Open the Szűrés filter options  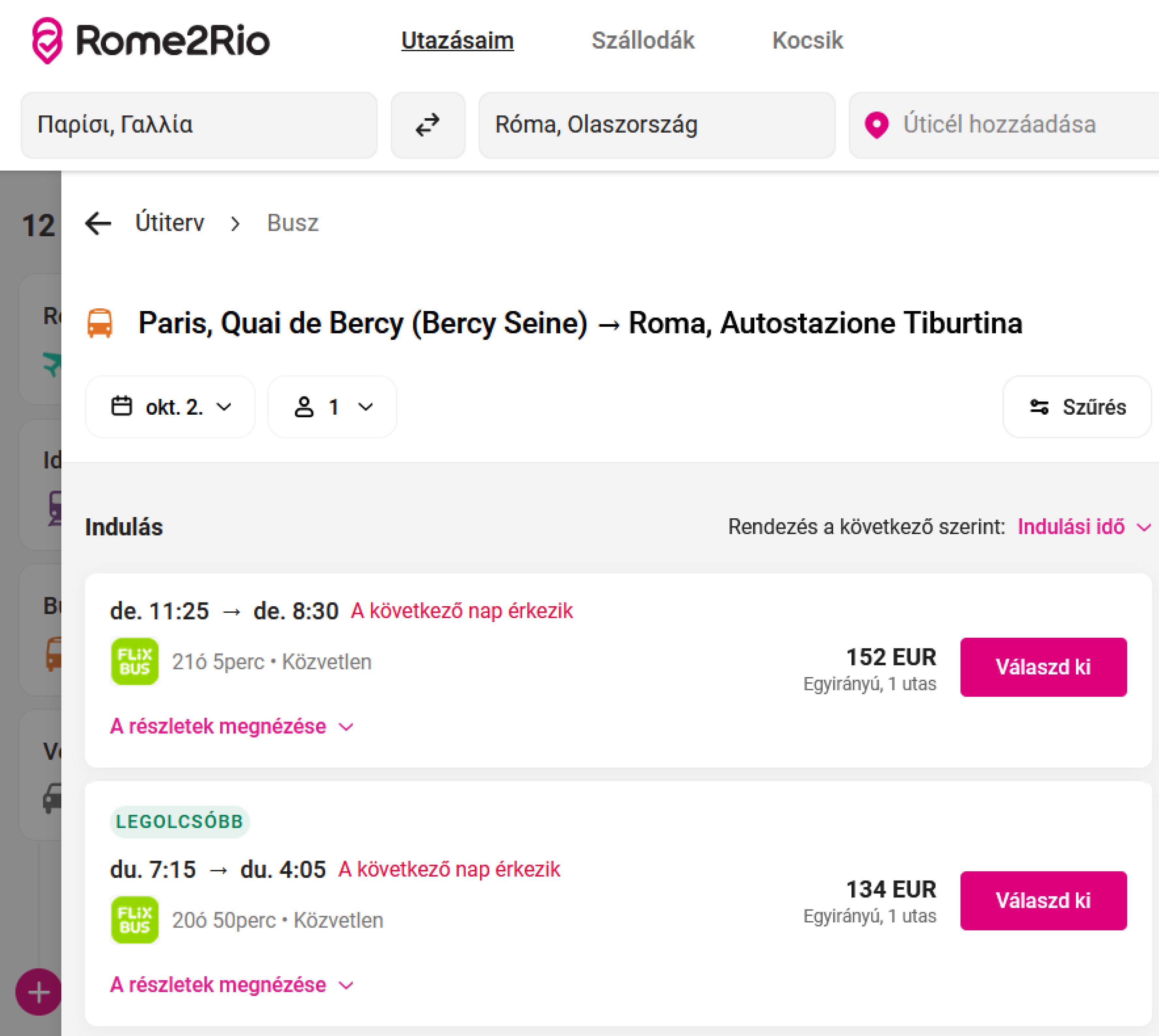1077,407
